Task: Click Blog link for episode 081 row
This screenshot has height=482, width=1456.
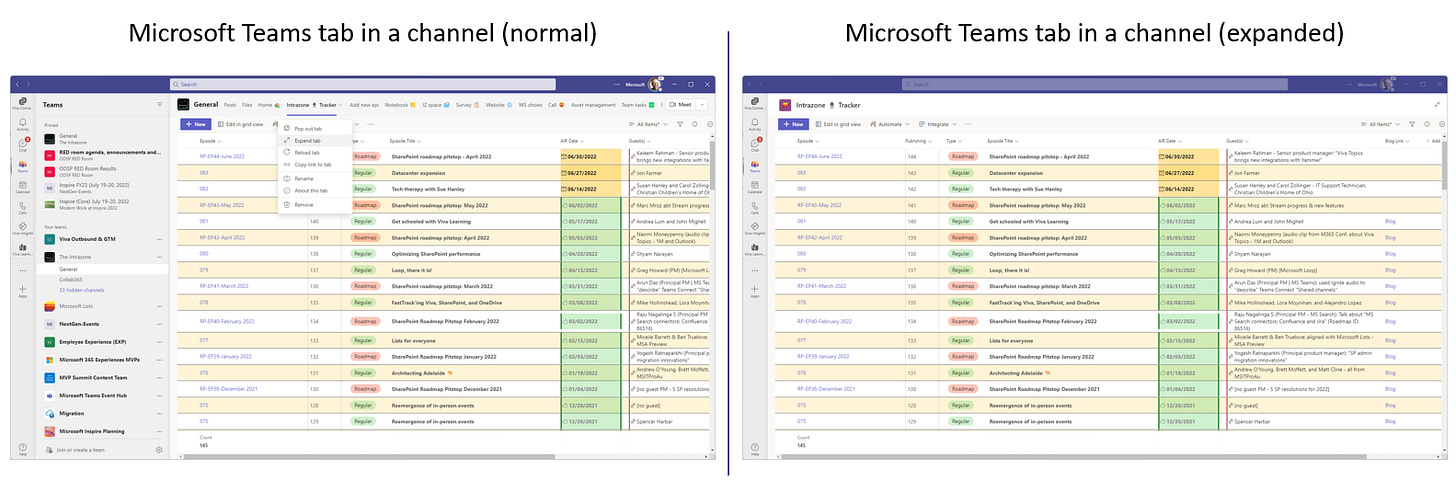Action: click(x=1390, y=221)
